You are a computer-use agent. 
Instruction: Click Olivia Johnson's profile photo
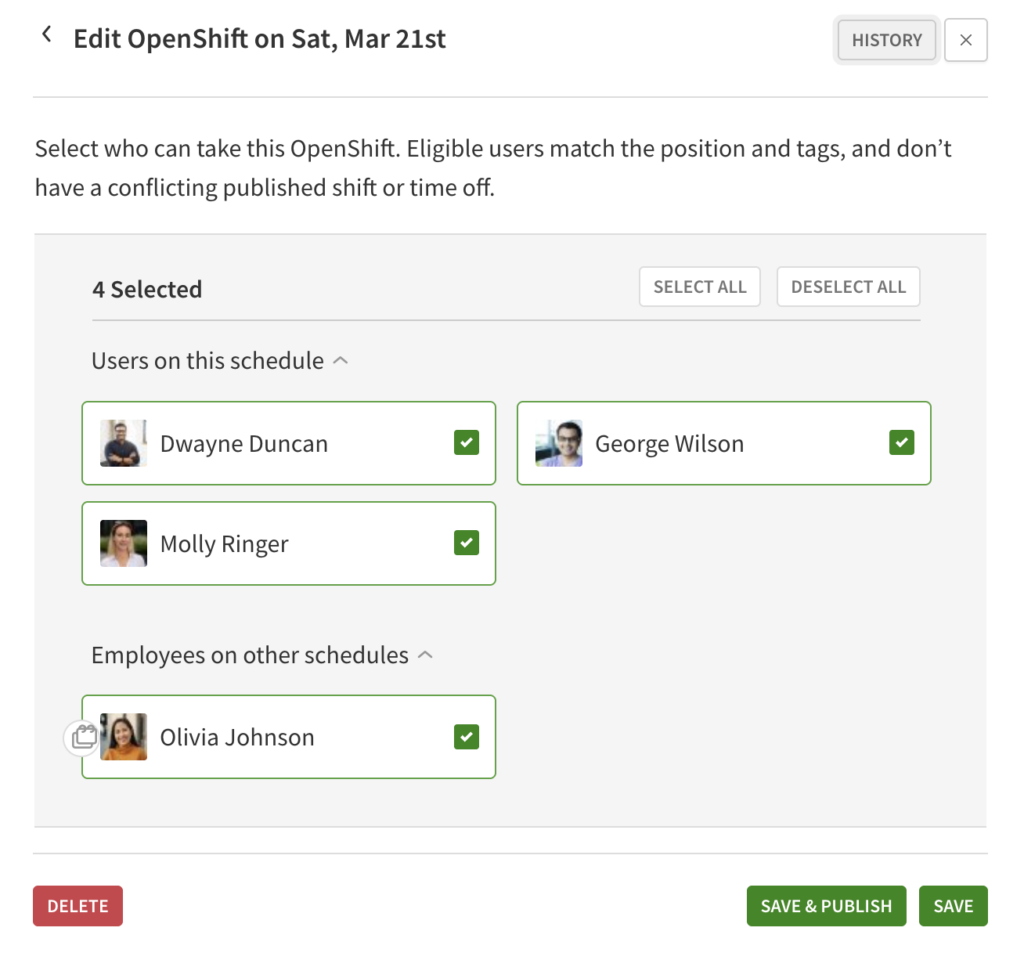[124, 737]
